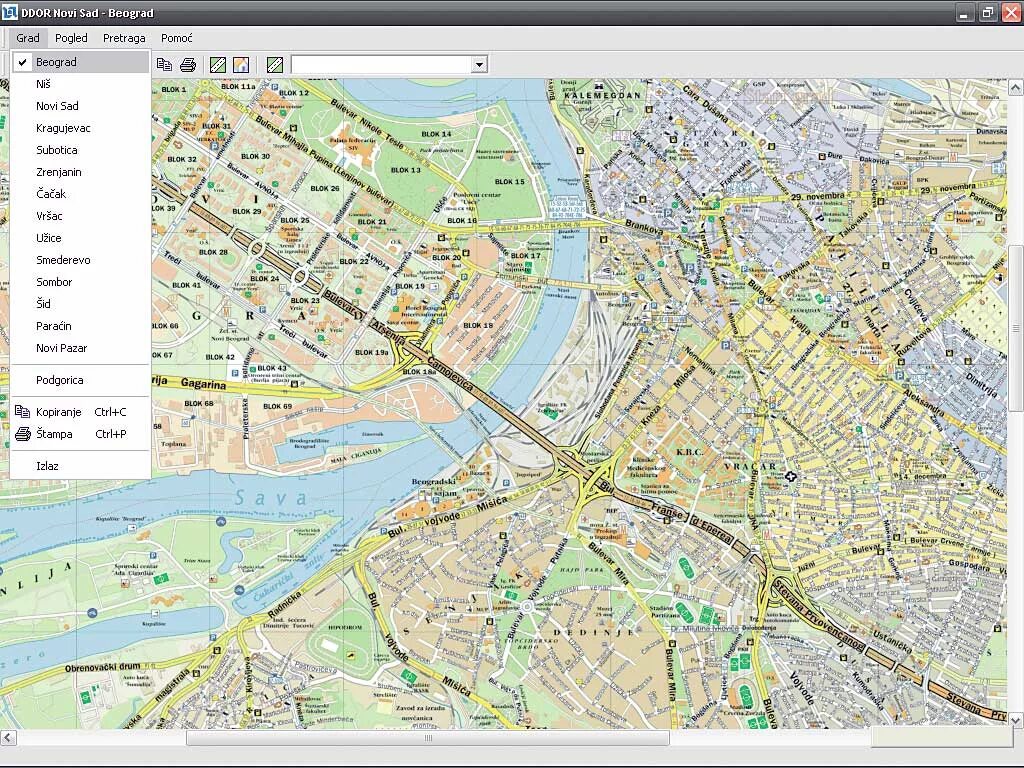Open the Pogled menu
This screenshot has height=768, width=1024.
pos(71,38)
